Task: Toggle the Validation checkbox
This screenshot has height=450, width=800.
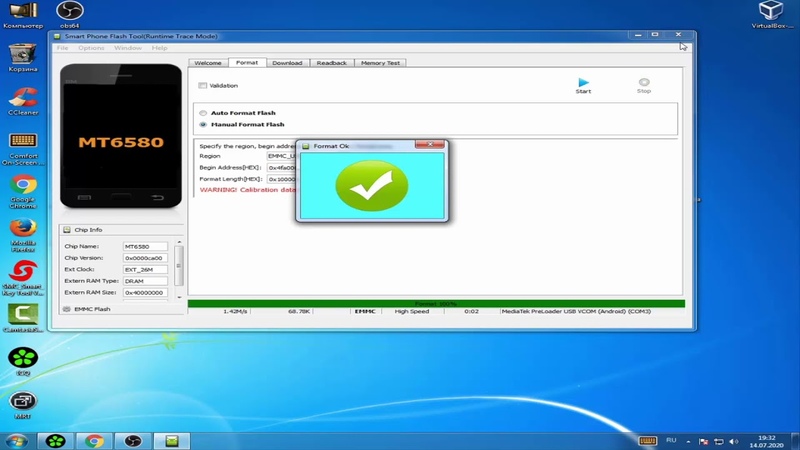Action: point(203,86)
